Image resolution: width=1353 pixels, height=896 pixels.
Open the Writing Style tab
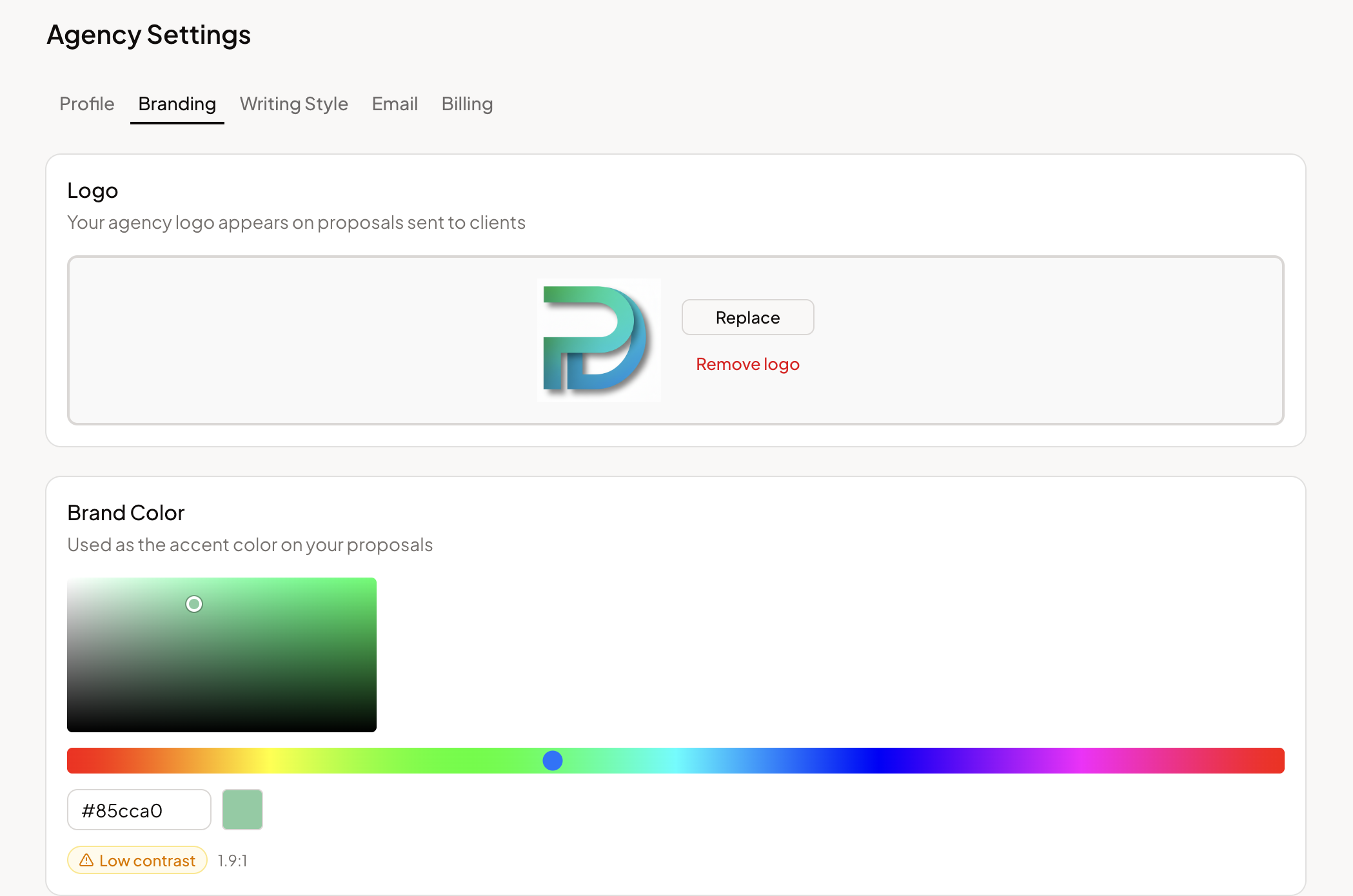(293, 104)
